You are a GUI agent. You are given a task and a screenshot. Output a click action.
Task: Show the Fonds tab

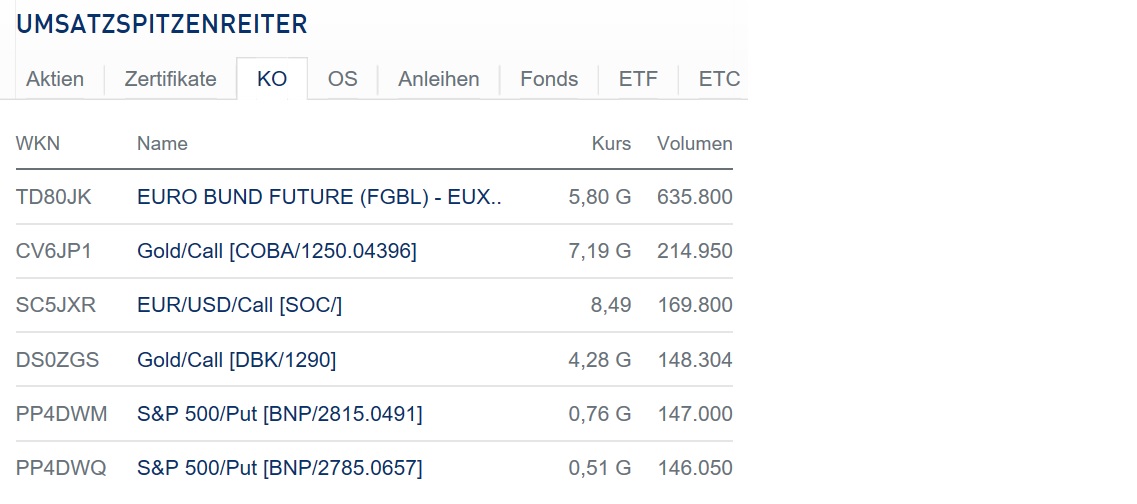pos(549,79)
